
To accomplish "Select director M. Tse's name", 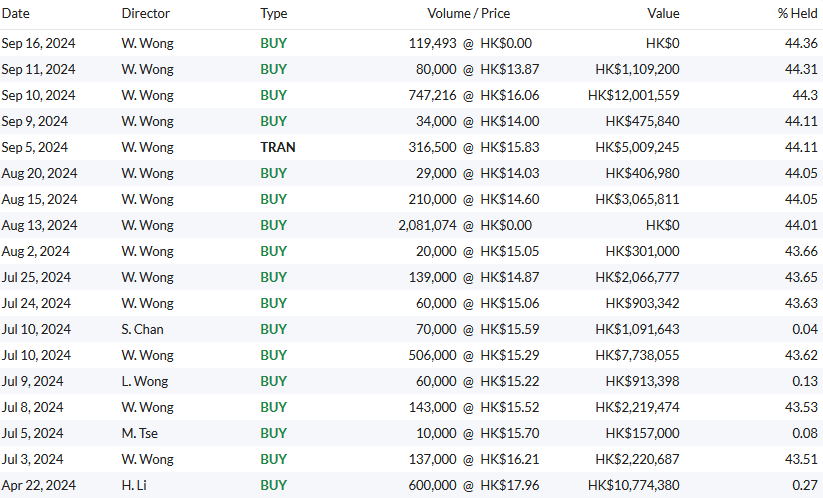I will [140, 433].
